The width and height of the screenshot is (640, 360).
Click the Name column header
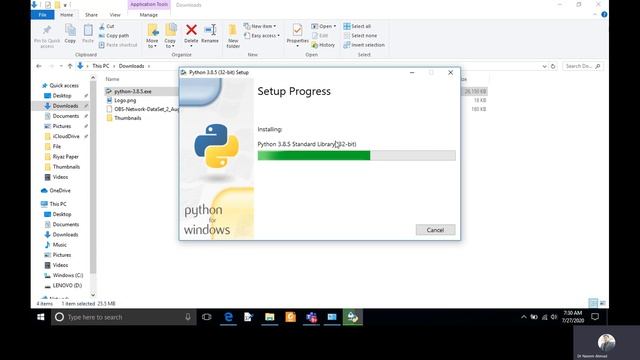tap(113, 79)
